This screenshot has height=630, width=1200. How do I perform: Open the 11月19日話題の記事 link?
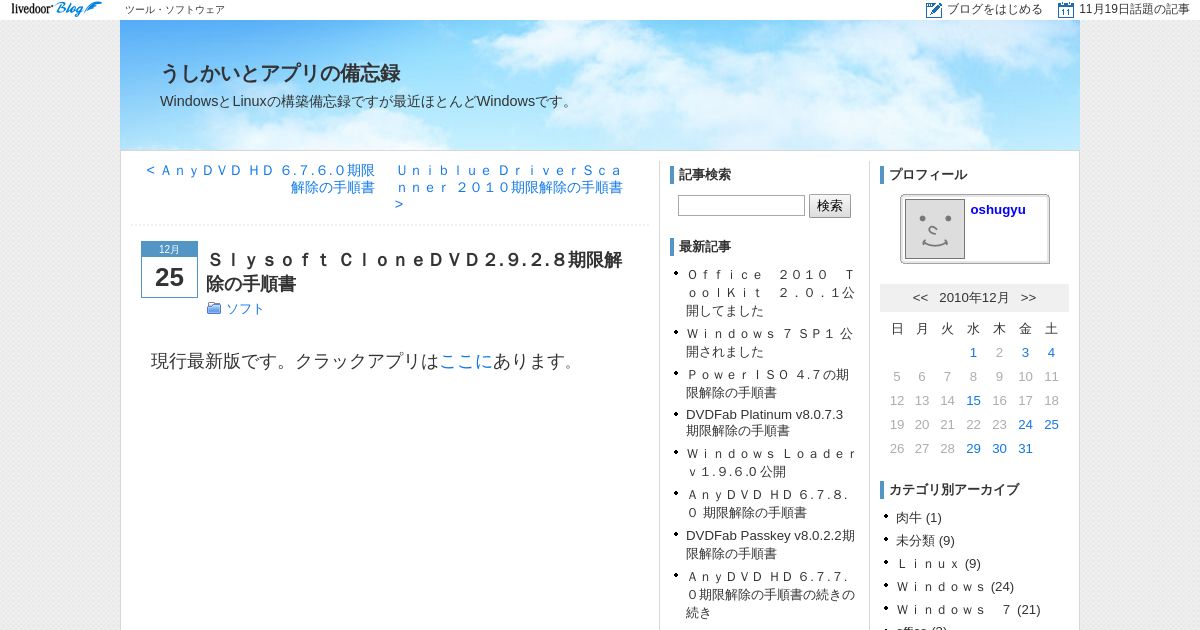[x=1134, y=10]
